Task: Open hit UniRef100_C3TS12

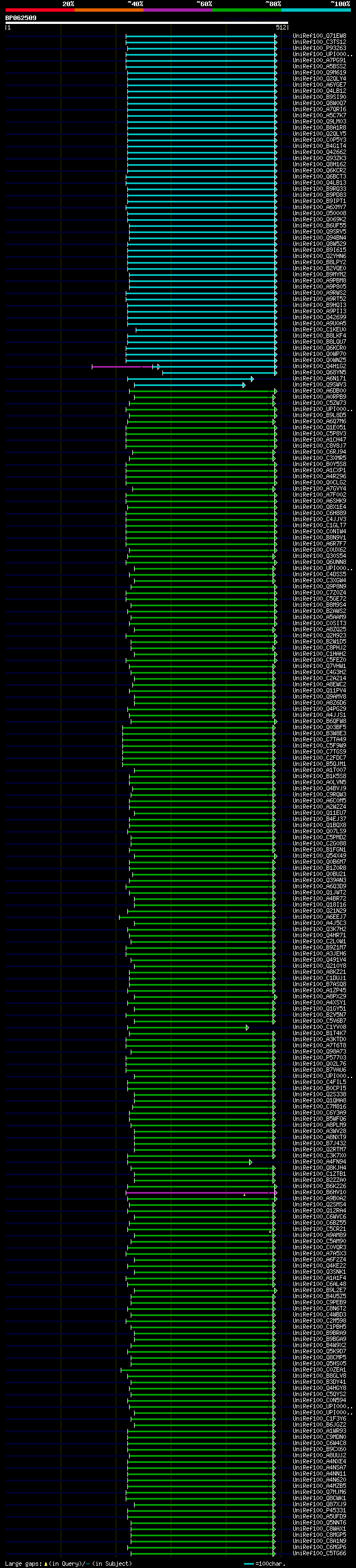Action: tap(319, 42)
